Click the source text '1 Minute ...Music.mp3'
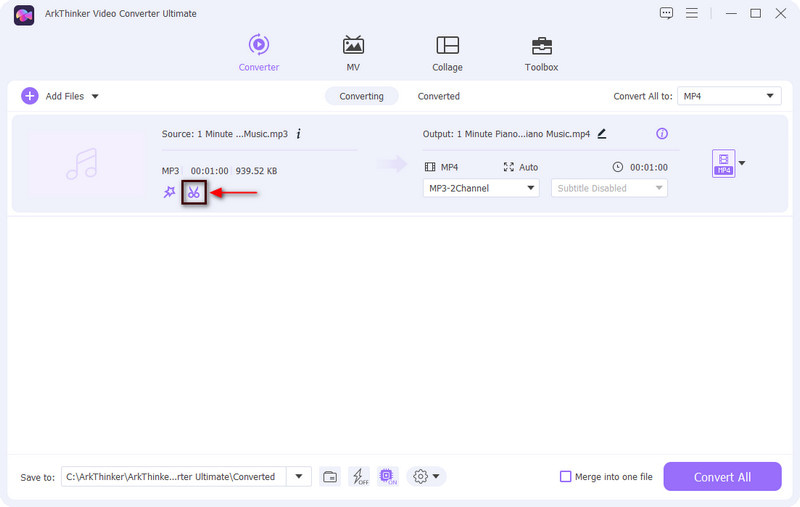This screenshot has width=800, height=507. point(242,134)
